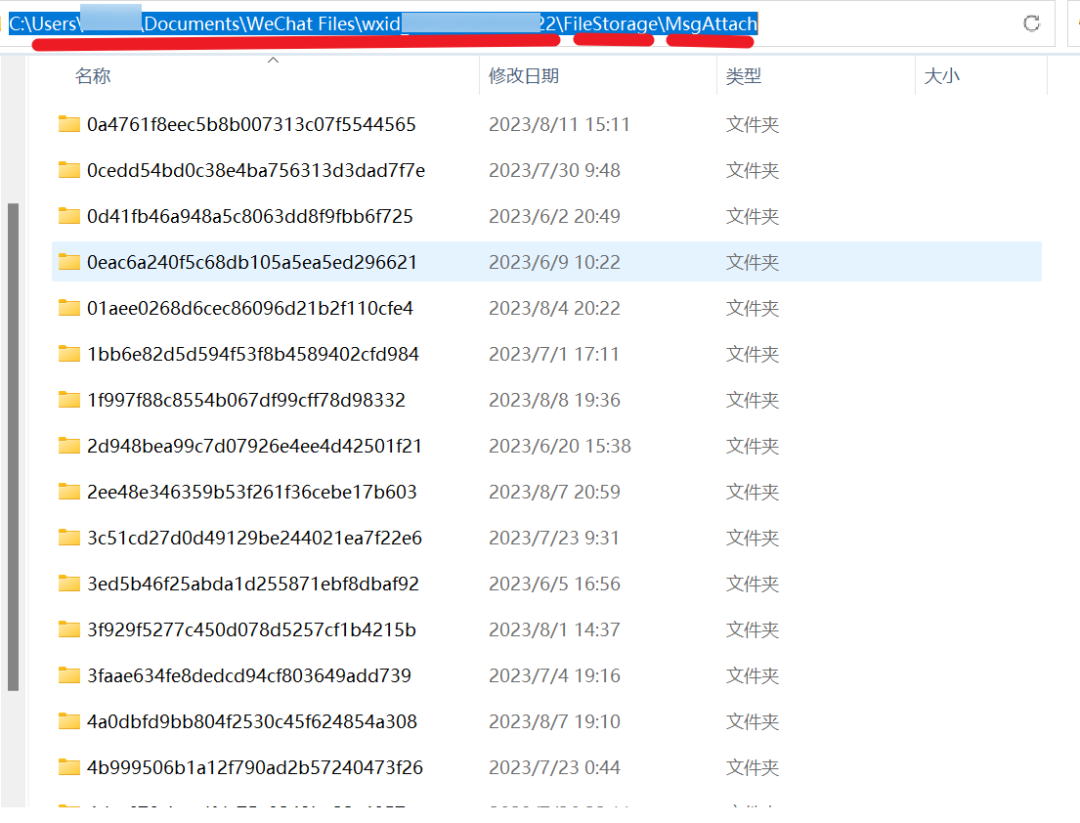This screenshot has height=823, width=1080.
Task: Click date 2023/7/23 0:44
Action: click(554, 767)
